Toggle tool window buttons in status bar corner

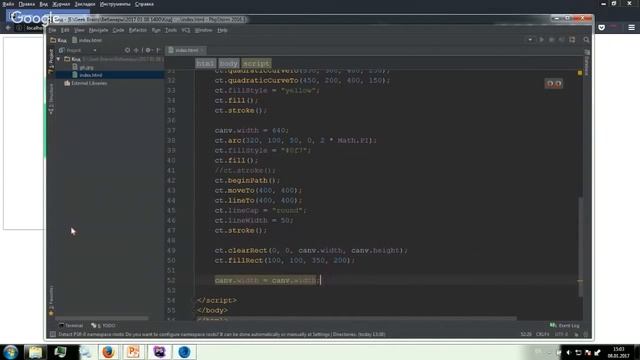[x=53, y=334]
